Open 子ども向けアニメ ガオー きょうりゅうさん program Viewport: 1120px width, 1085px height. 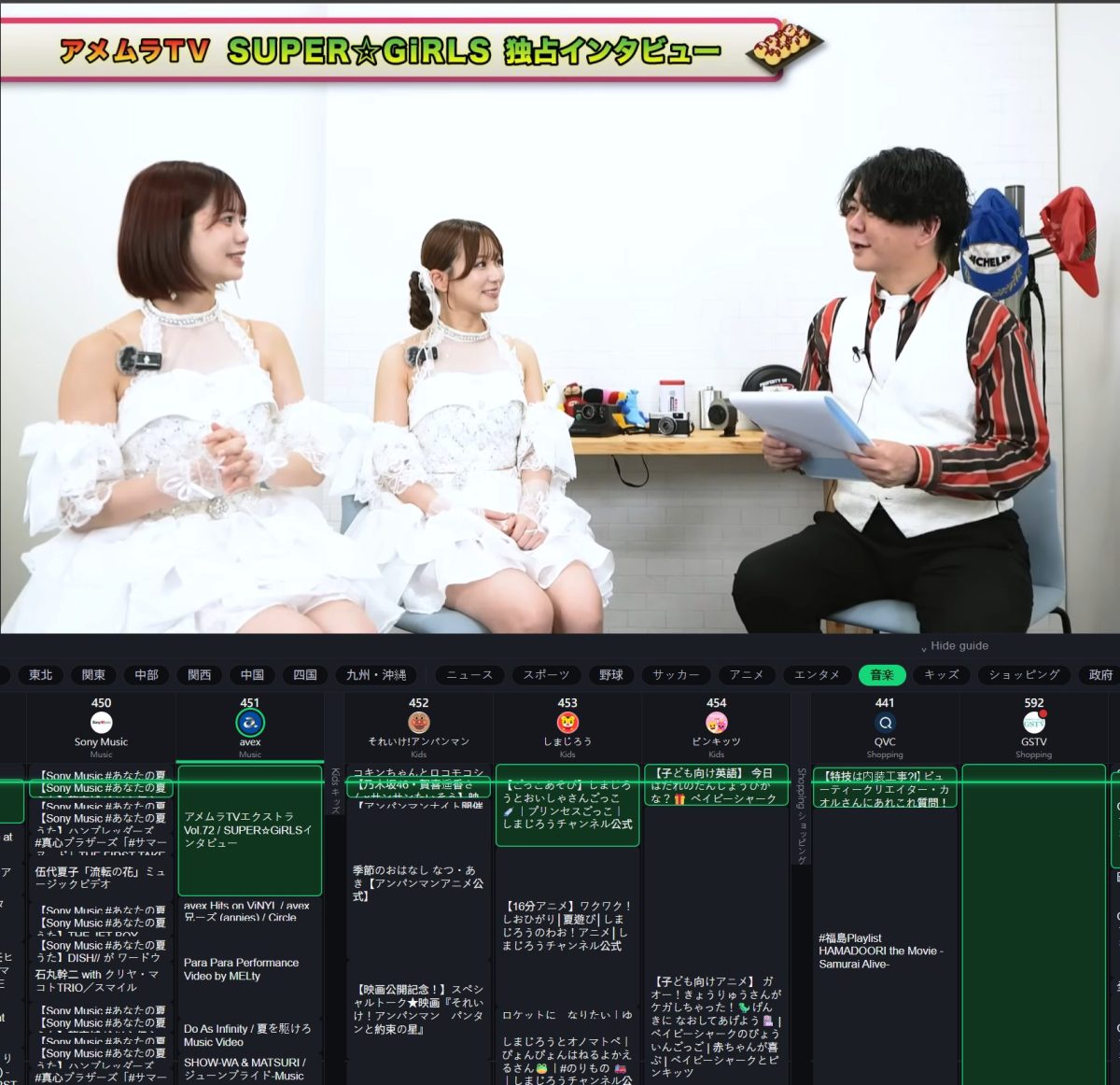[716, 1026]
